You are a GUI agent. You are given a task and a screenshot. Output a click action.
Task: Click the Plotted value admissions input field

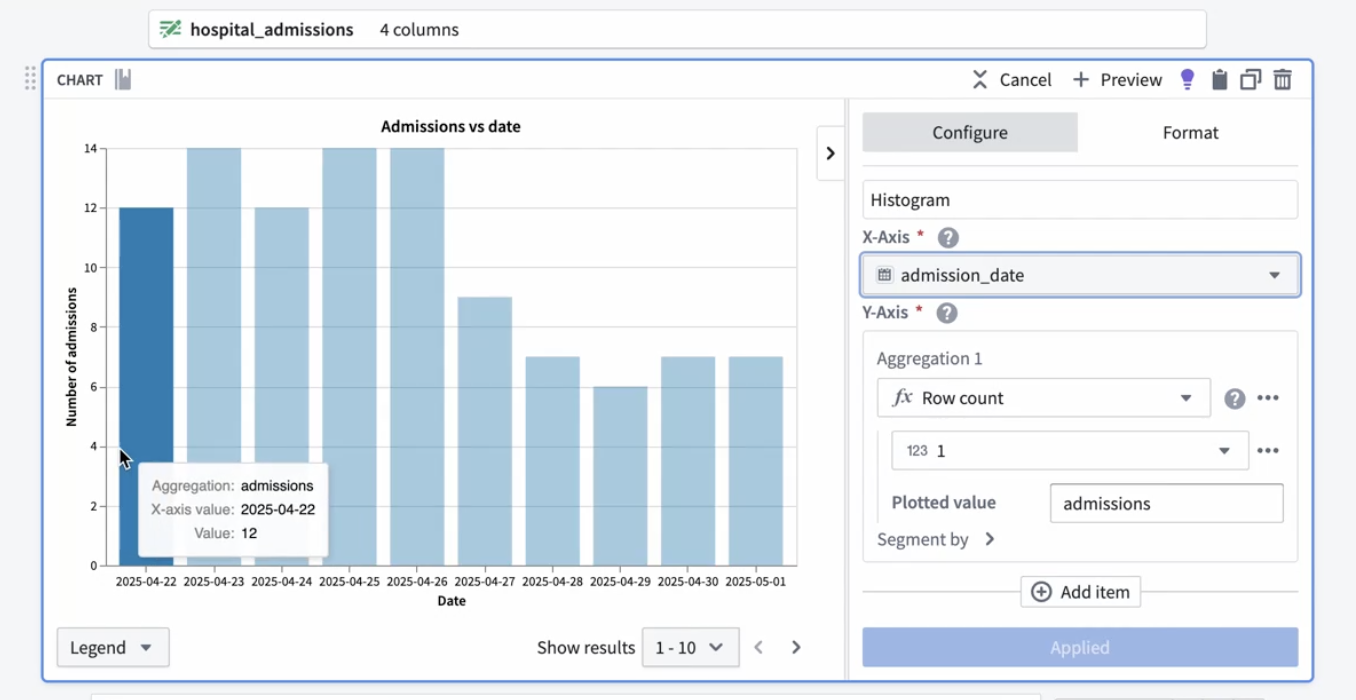(x=1166, y=504)
